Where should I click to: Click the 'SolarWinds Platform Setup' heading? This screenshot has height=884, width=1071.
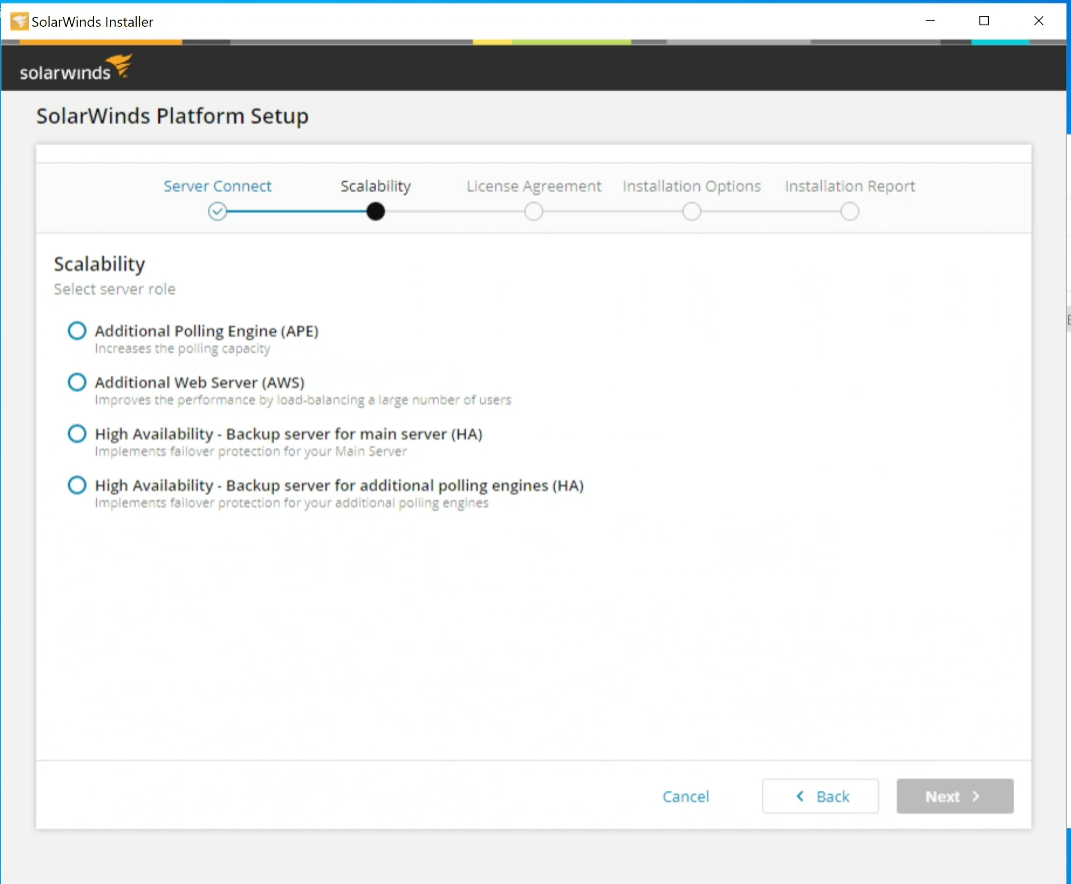pos(172,116)
